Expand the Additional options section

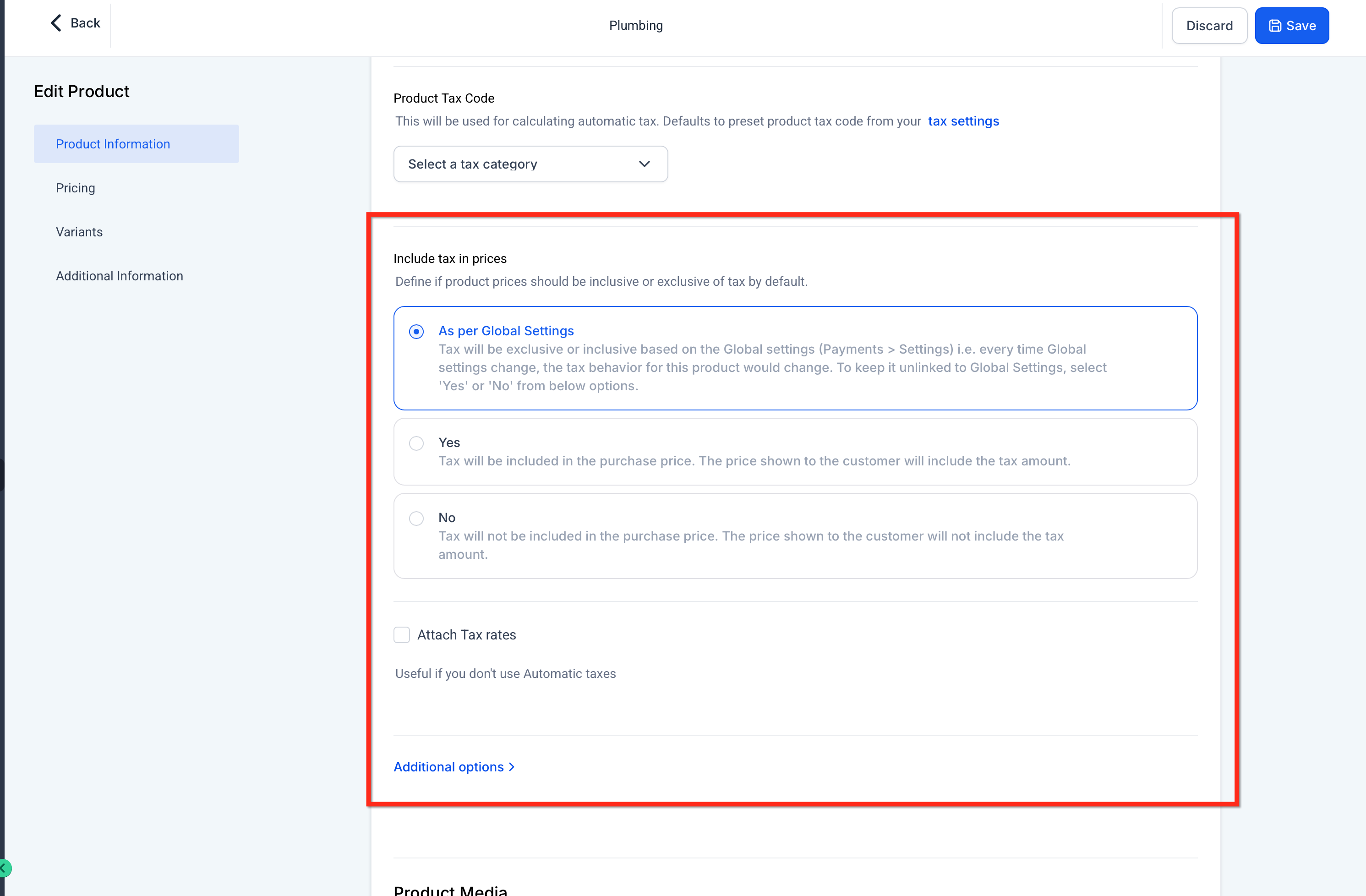point(448,767)
